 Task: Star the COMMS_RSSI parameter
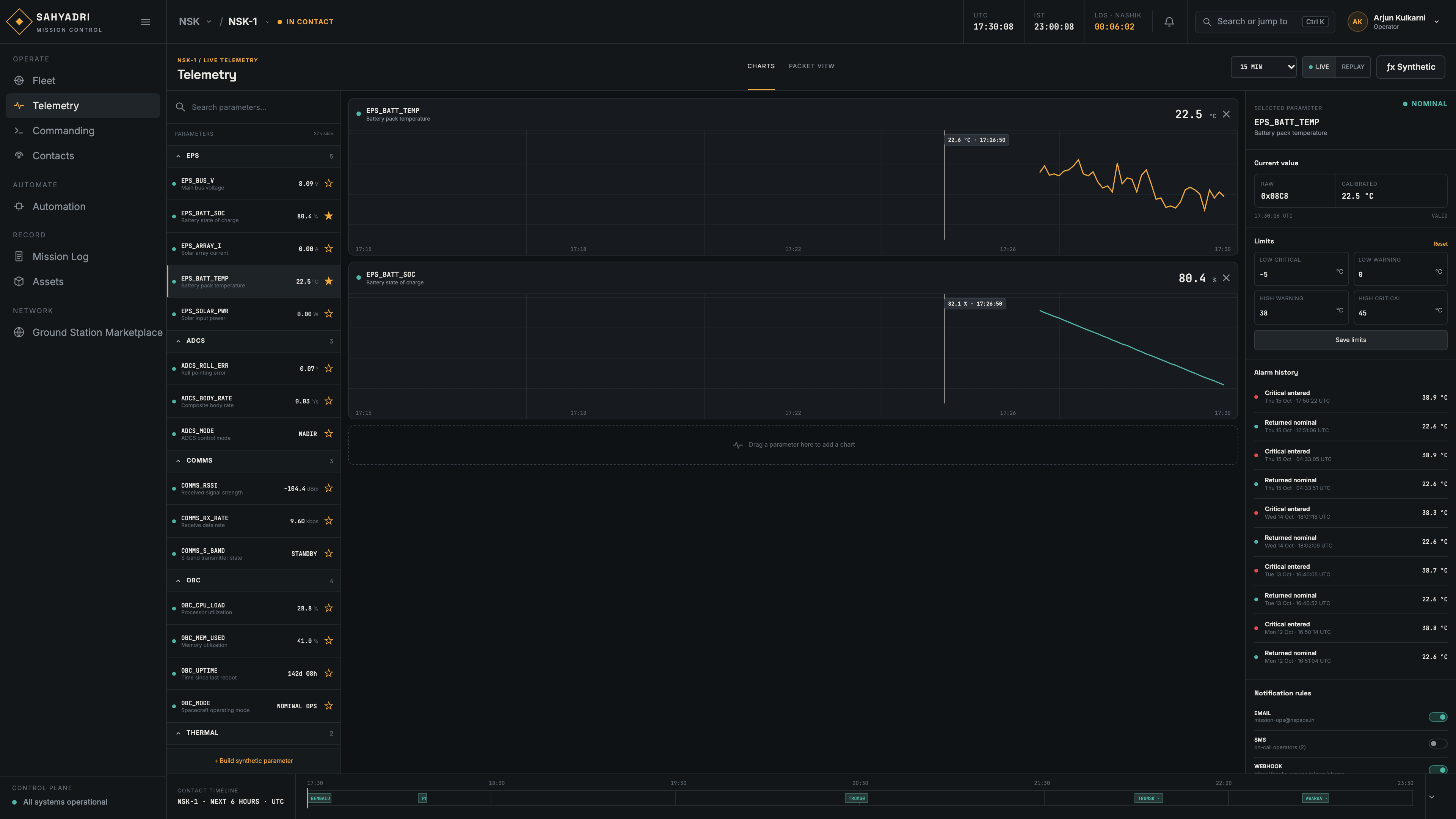coord(328,488)
